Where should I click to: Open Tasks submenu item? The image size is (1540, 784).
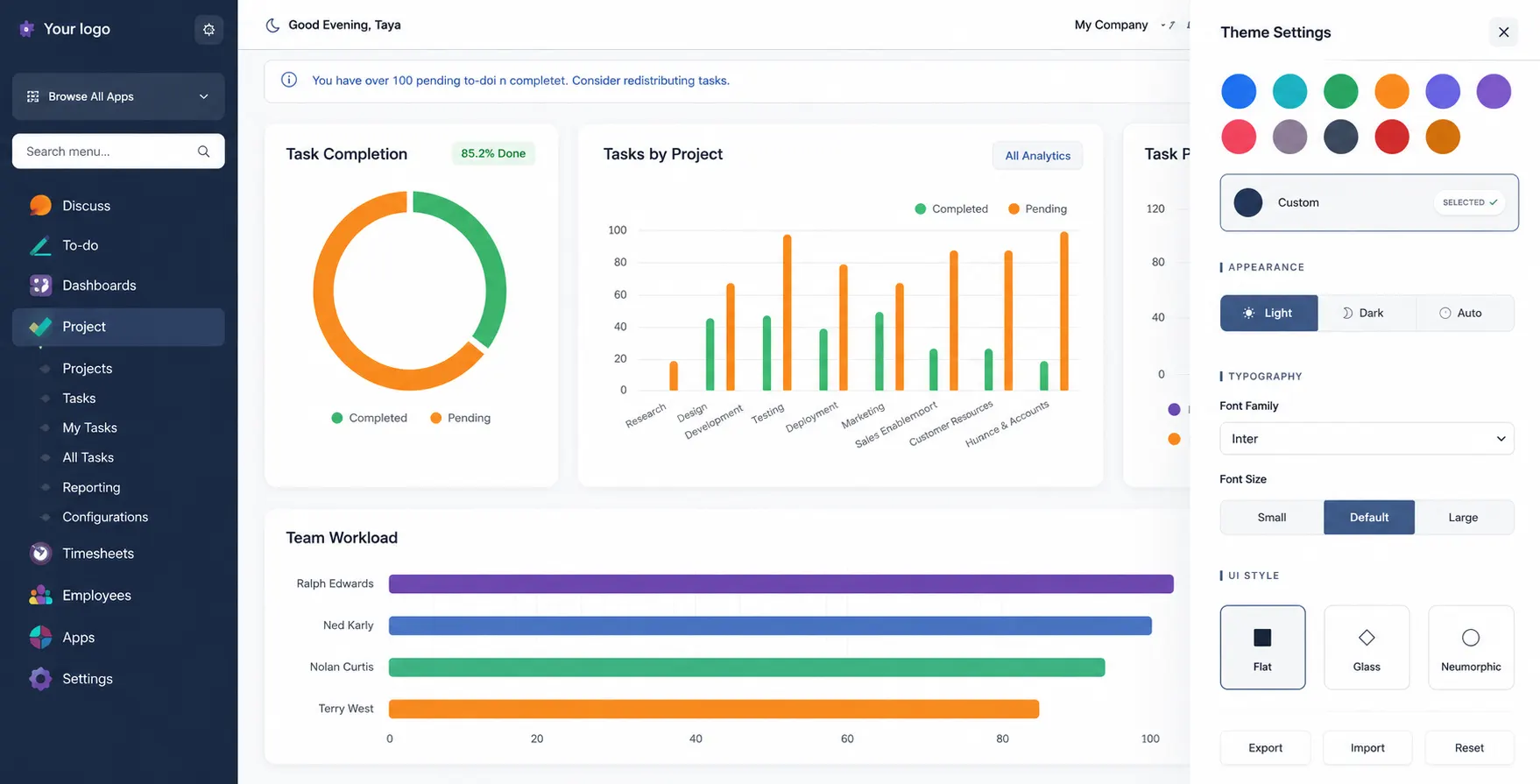pyautogui.click(x=79, y=399)
